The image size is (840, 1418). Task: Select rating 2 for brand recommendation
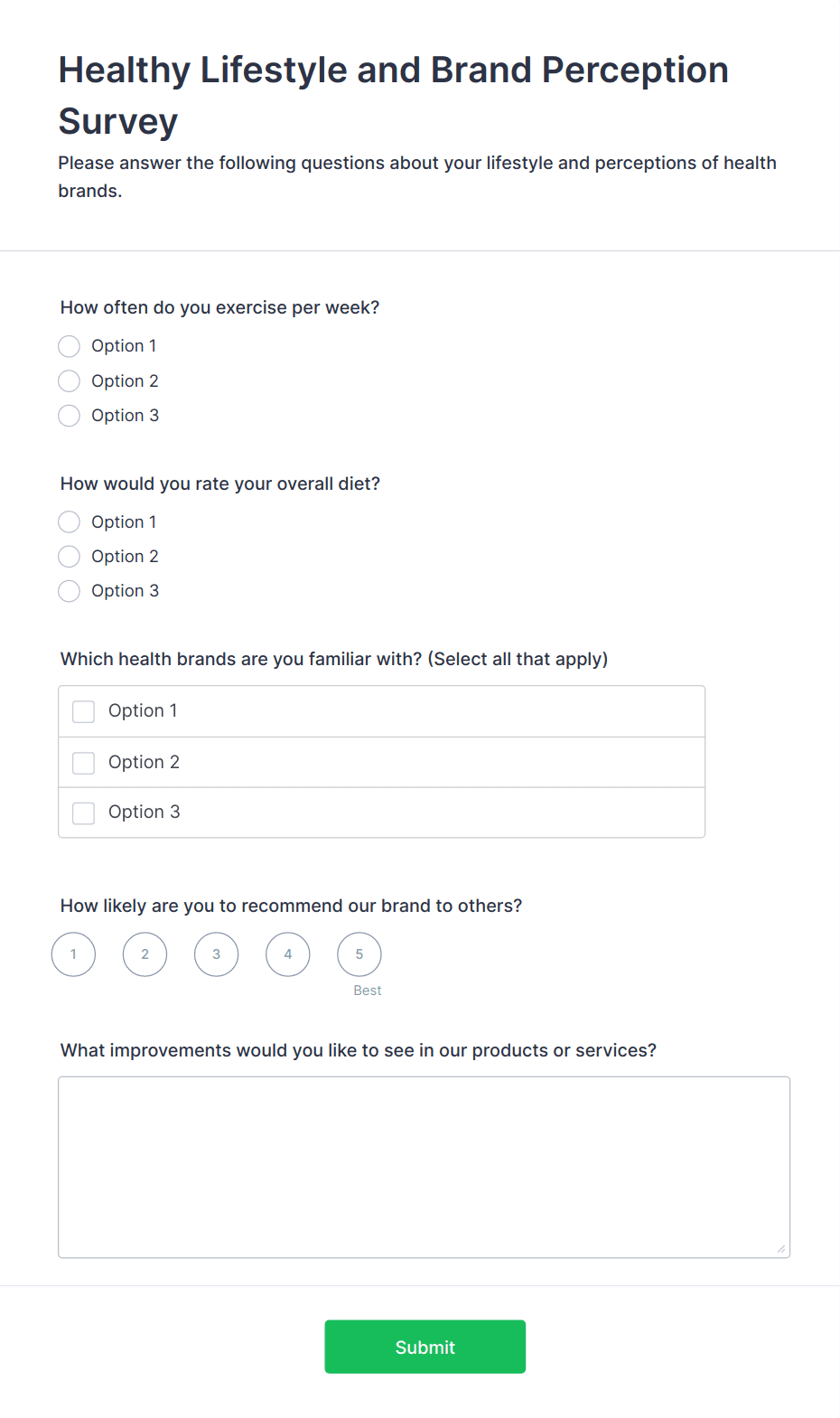(x=145, y=954)
